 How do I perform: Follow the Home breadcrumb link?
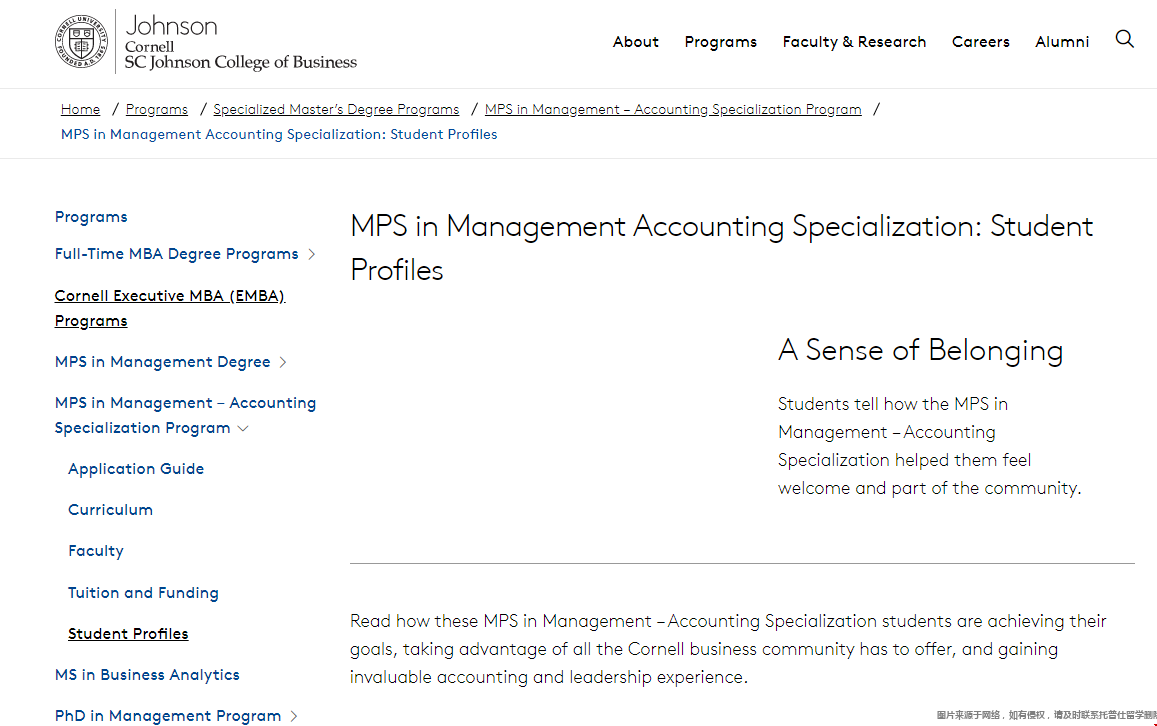pos(80,109)
